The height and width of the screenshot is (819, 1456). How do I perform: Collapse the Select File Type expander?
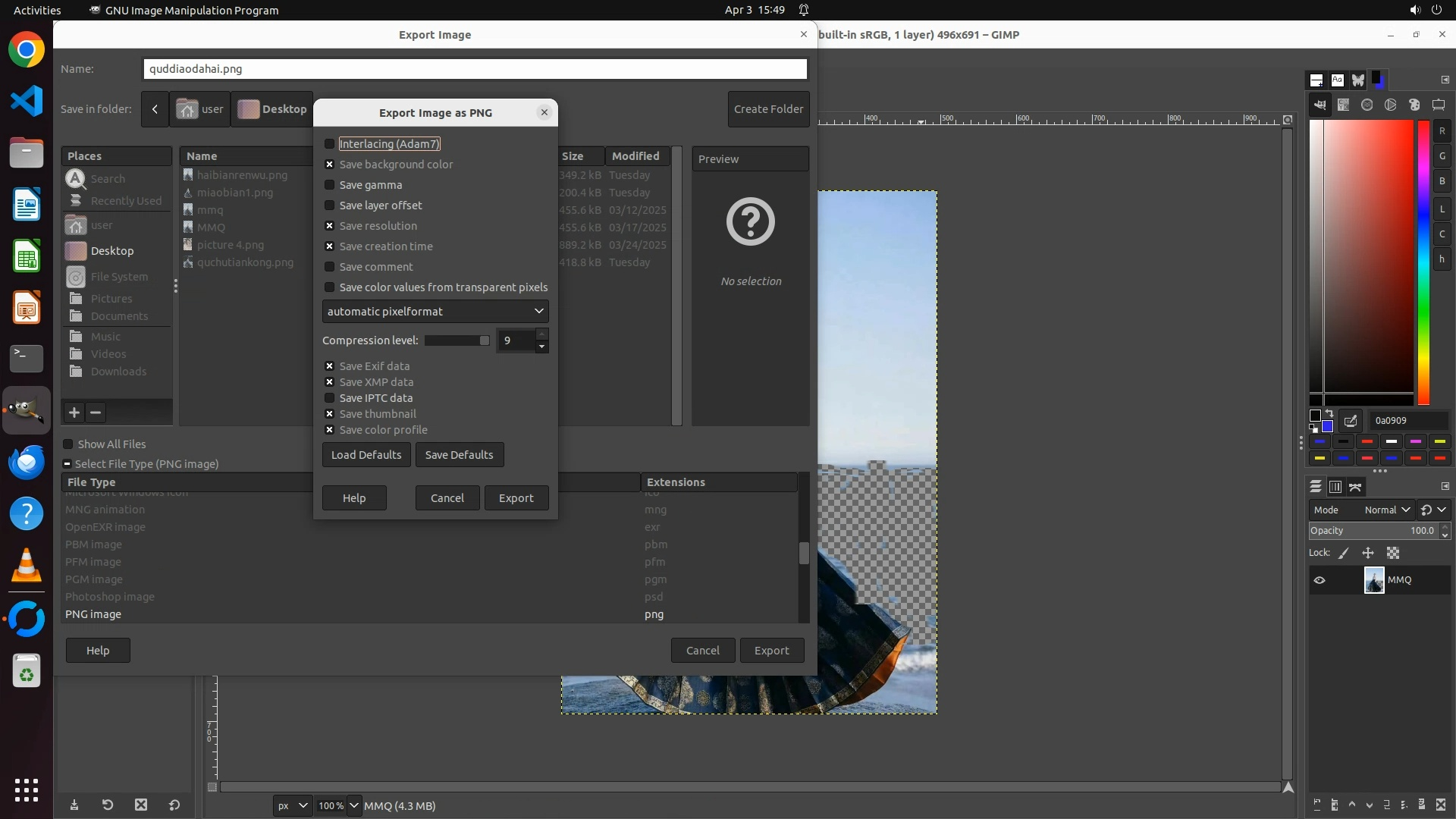click(x=67, y=464)
